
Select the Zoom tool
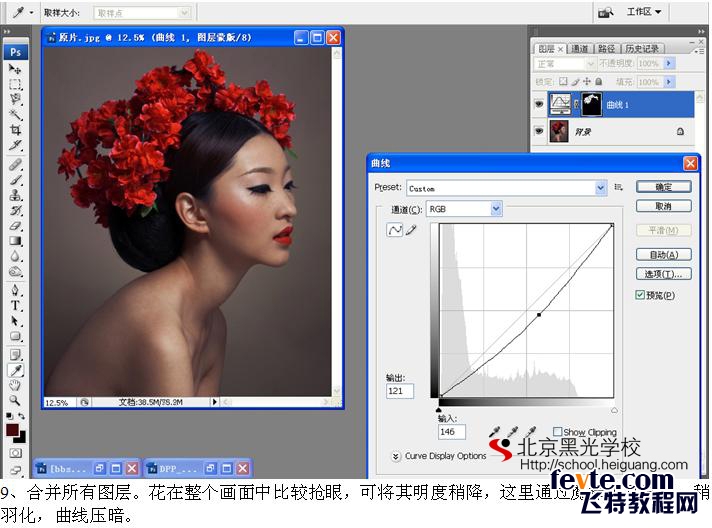tap(15, 400)
